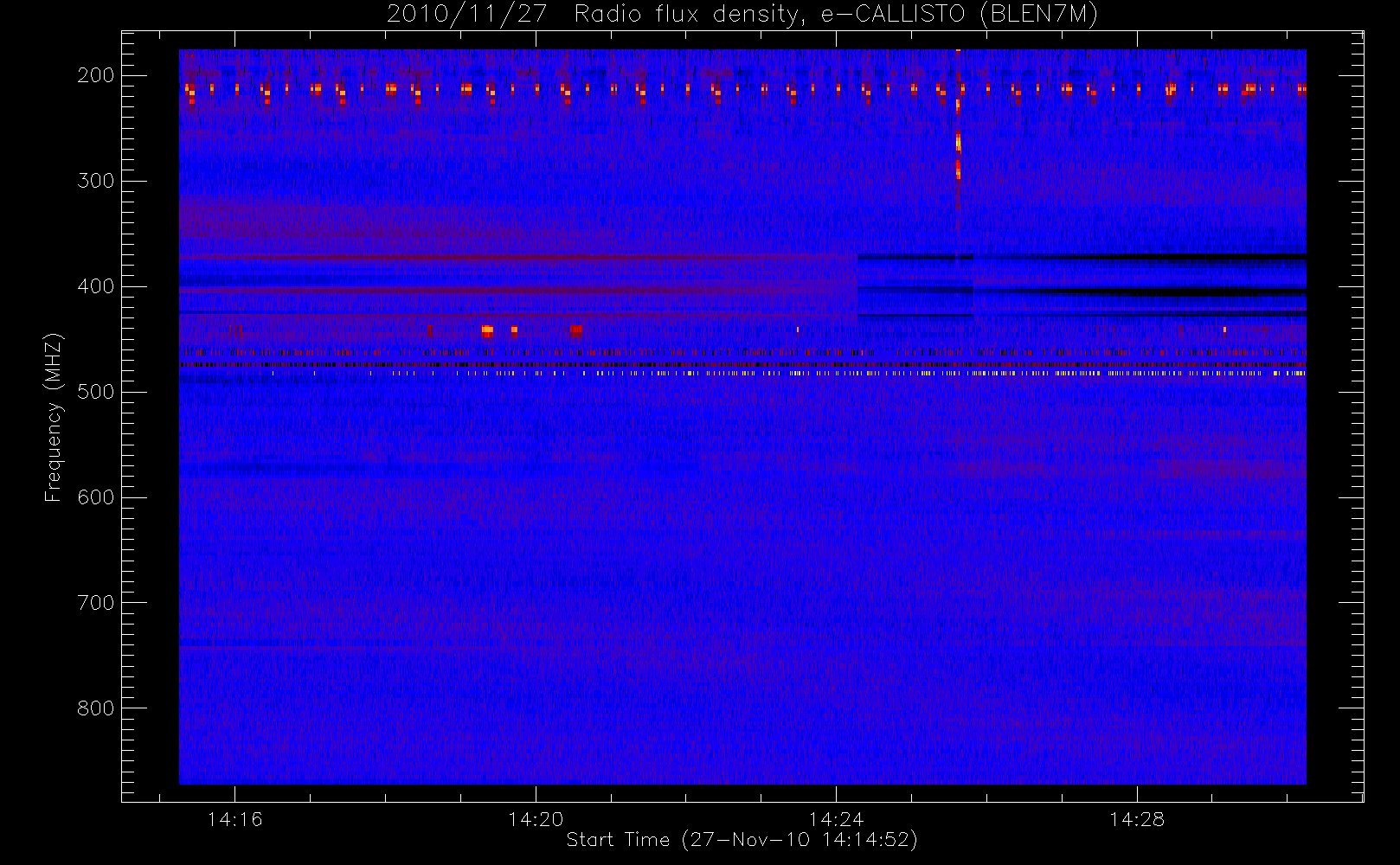The image size is (1400, 865).
Task: Click the 14:24 time tick label
Action: 836,818
